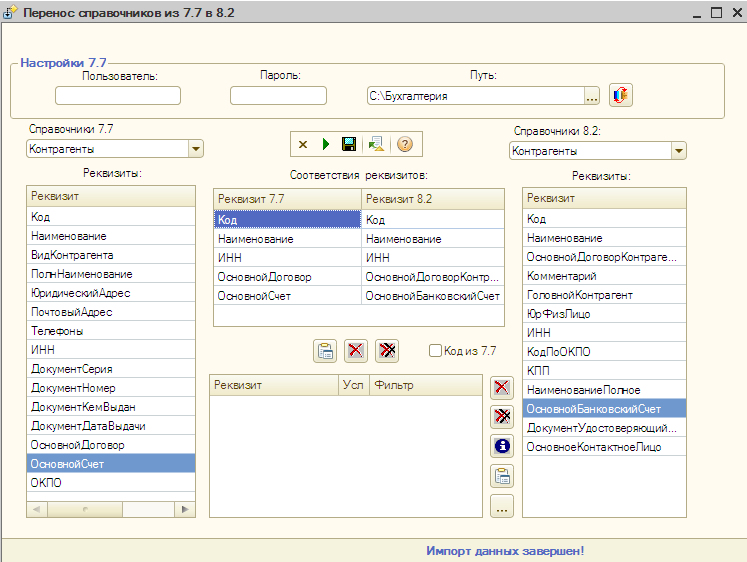Image resolution: width=747 pixels, height=562 pixels.
Task: Select 'ДокументУдостоверяющий...' in 8.2 list
Action: coord(604,428)
